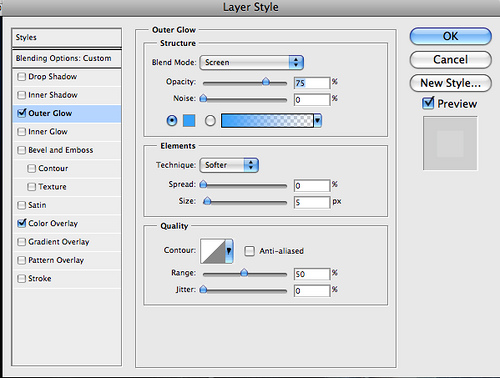
Task: Click the Size slider handle
Action: point(207,201)
